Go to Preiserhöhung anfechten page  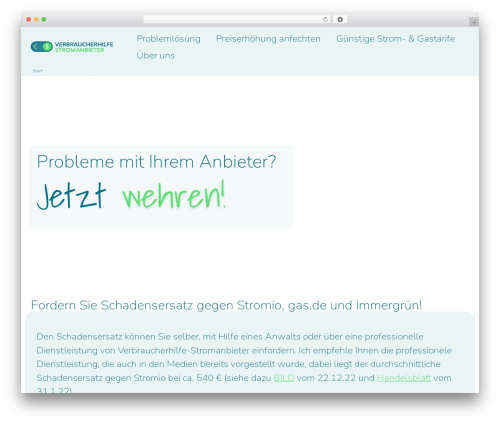pyautogui.click(x=268, y=39)
